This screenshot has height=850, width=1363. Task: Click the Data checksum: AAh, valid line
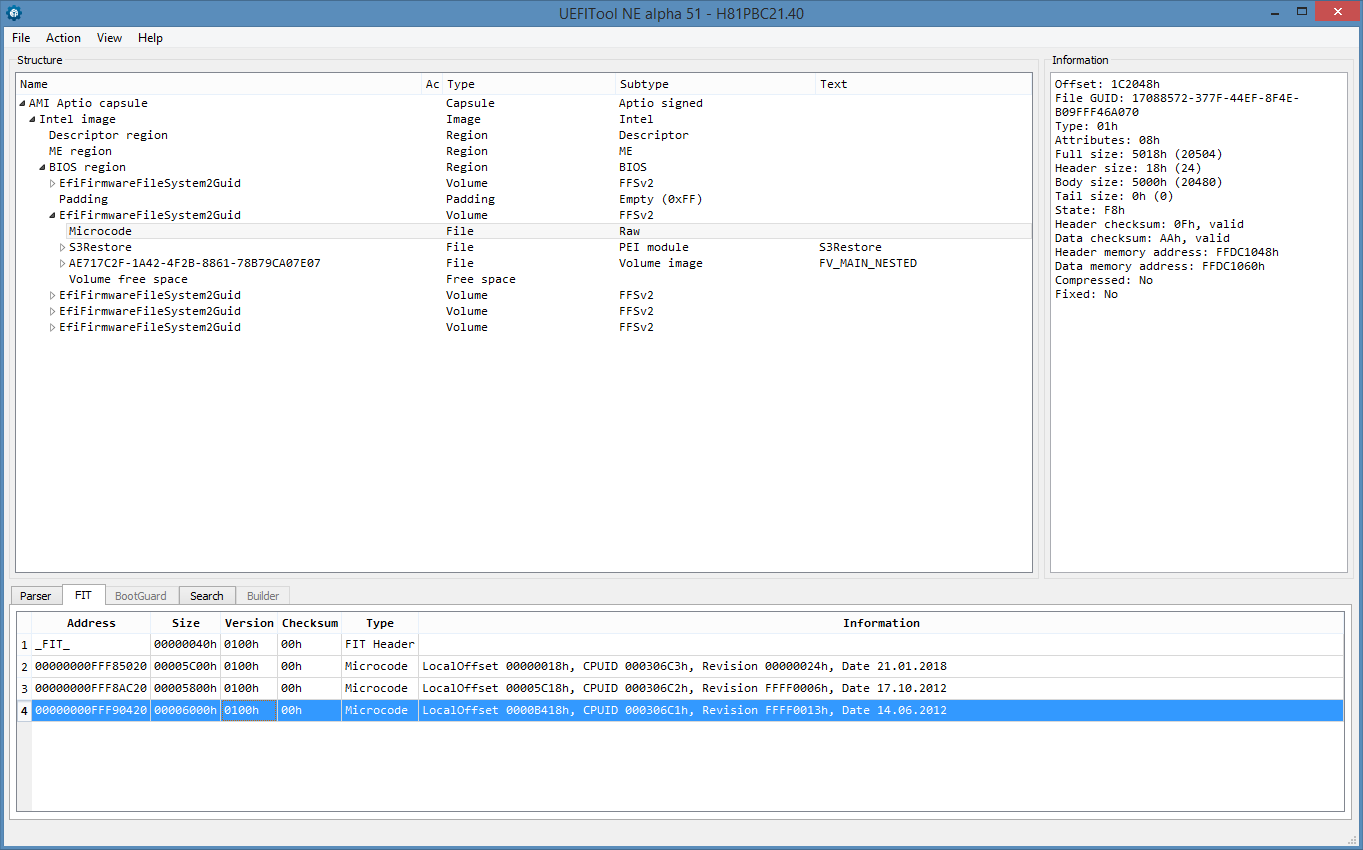[x=1142, y=238]
